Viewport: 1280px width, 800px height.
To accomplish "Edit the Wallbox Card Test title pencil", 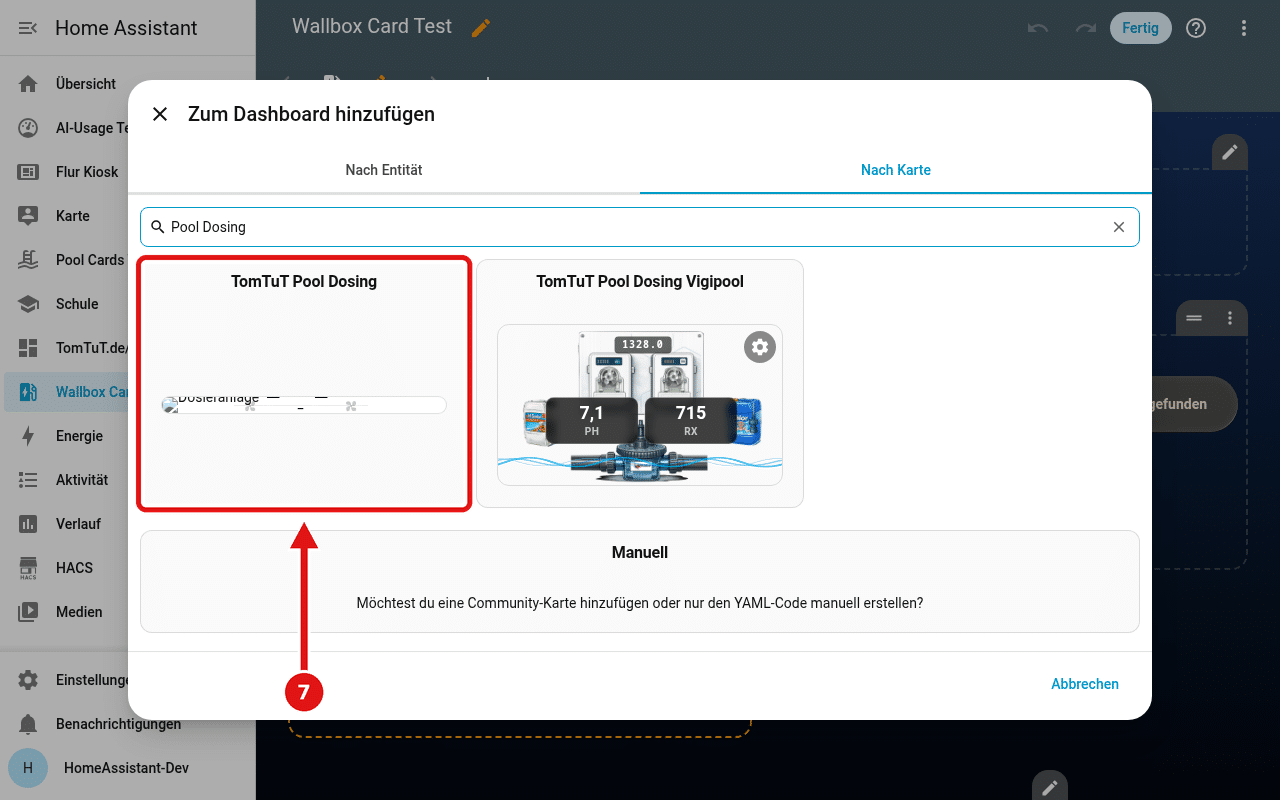I will tap(481, 28).
